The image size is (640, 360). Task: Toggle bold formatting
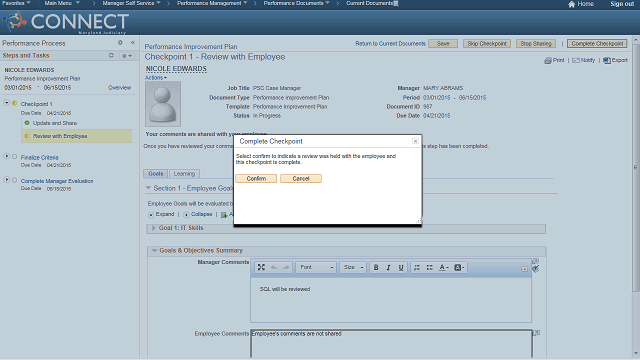tap(376, 267)
